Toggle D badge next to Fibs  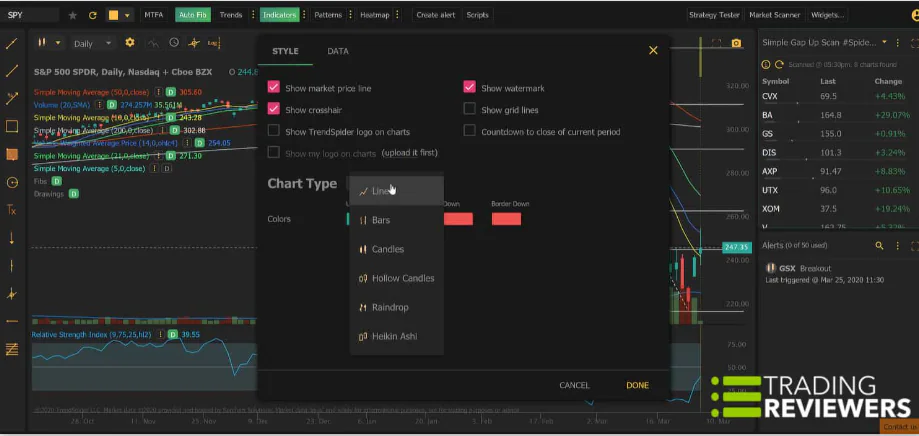click(56, 181)
